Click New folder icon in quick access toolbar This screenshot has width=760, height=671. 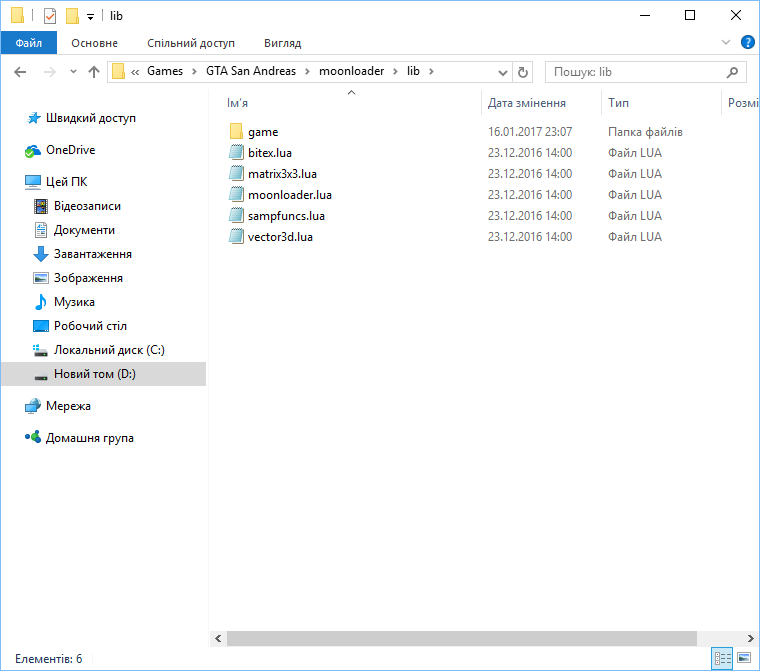pos(72,16)
